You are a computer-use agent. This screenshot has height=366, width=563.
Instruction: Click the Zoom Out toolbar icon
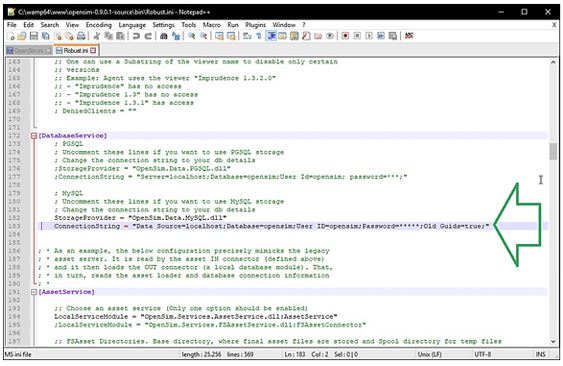pyautogui.click(x=203, y=36)
